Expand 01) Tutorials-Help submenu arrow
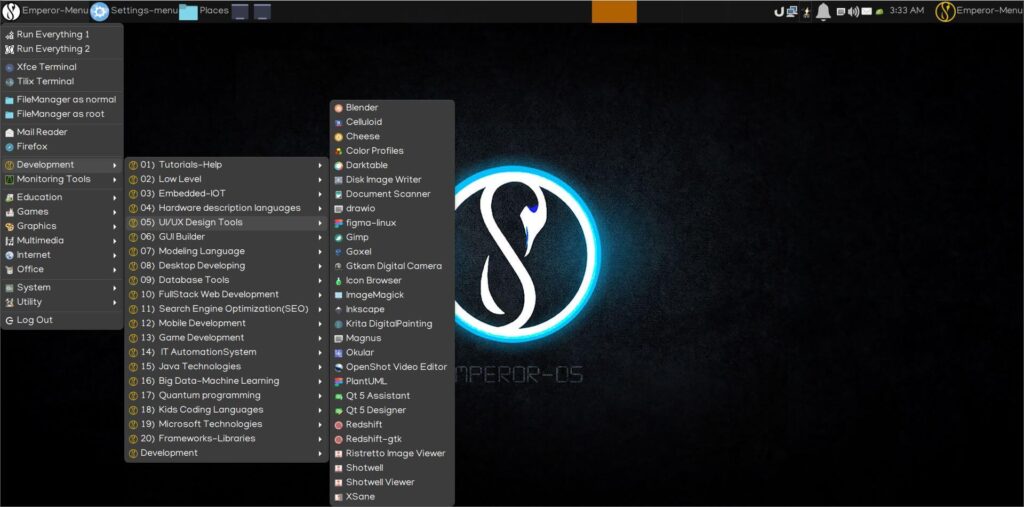 320,165
